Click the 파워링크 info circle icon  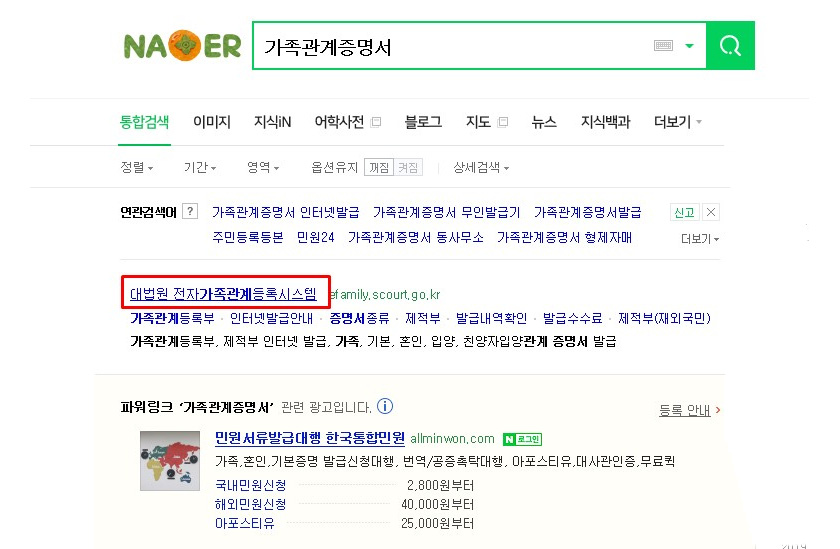[x=385, y=407]
